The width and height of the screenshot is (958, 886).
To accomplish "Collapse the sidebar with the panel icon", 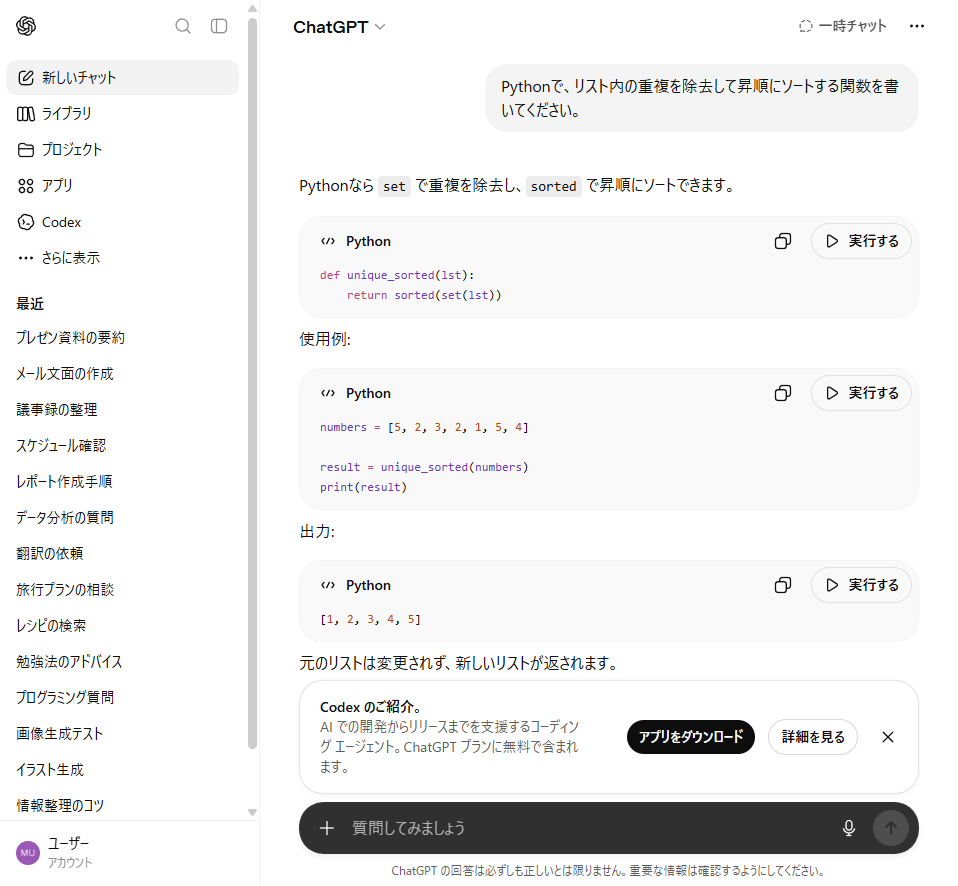I will [219, 26].
